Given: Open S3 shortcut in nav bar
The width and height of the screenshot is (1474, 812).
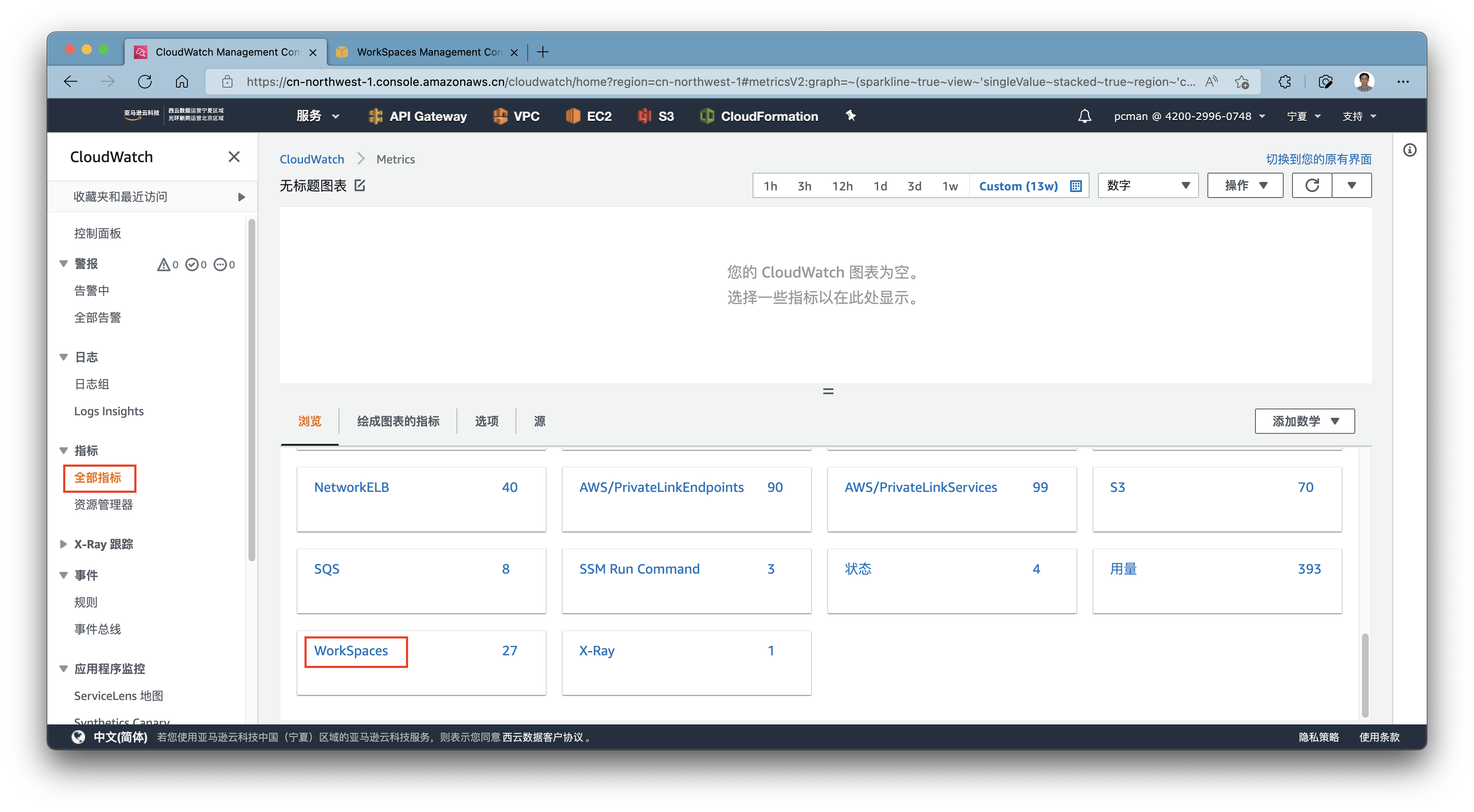Looking at the screenshot, I should 656,116.
